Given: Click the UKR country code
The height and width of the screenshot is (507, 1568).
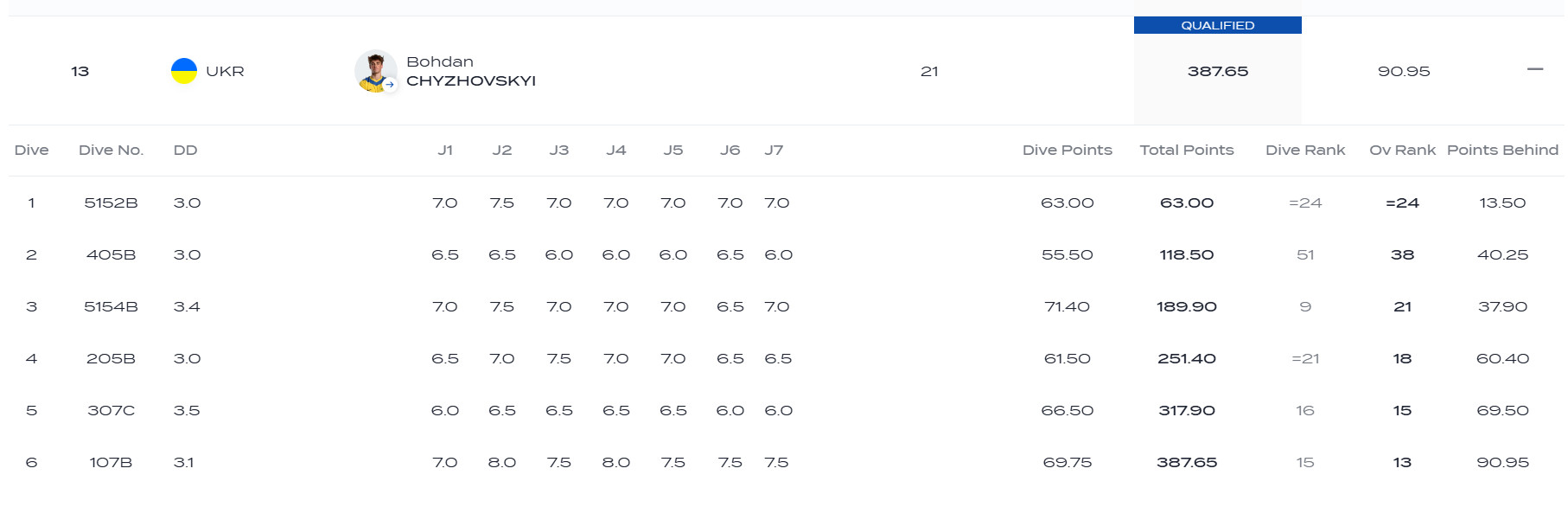Looking at the screenshot, I should pos(225,71).
